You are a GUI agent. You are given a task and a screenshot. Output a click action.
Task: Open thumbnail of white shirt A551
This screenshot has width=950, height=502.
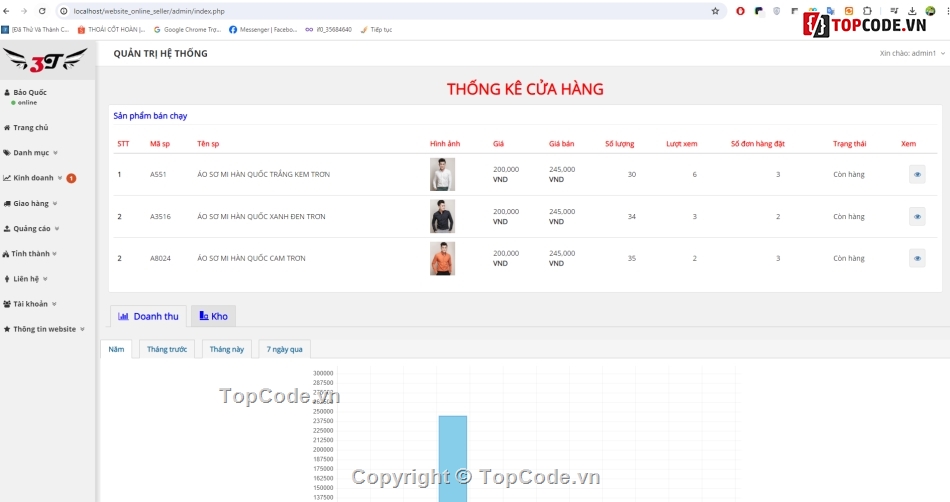(x=442, y=174)
